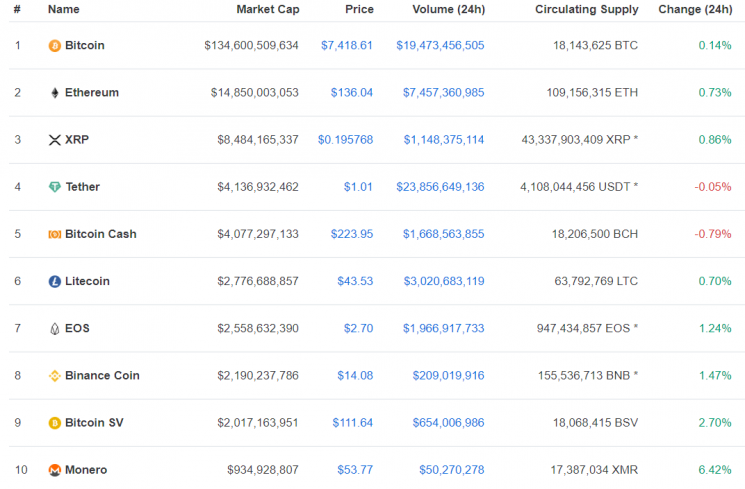
Task: Open the Monero name link
Action: (x=86, y=470)
